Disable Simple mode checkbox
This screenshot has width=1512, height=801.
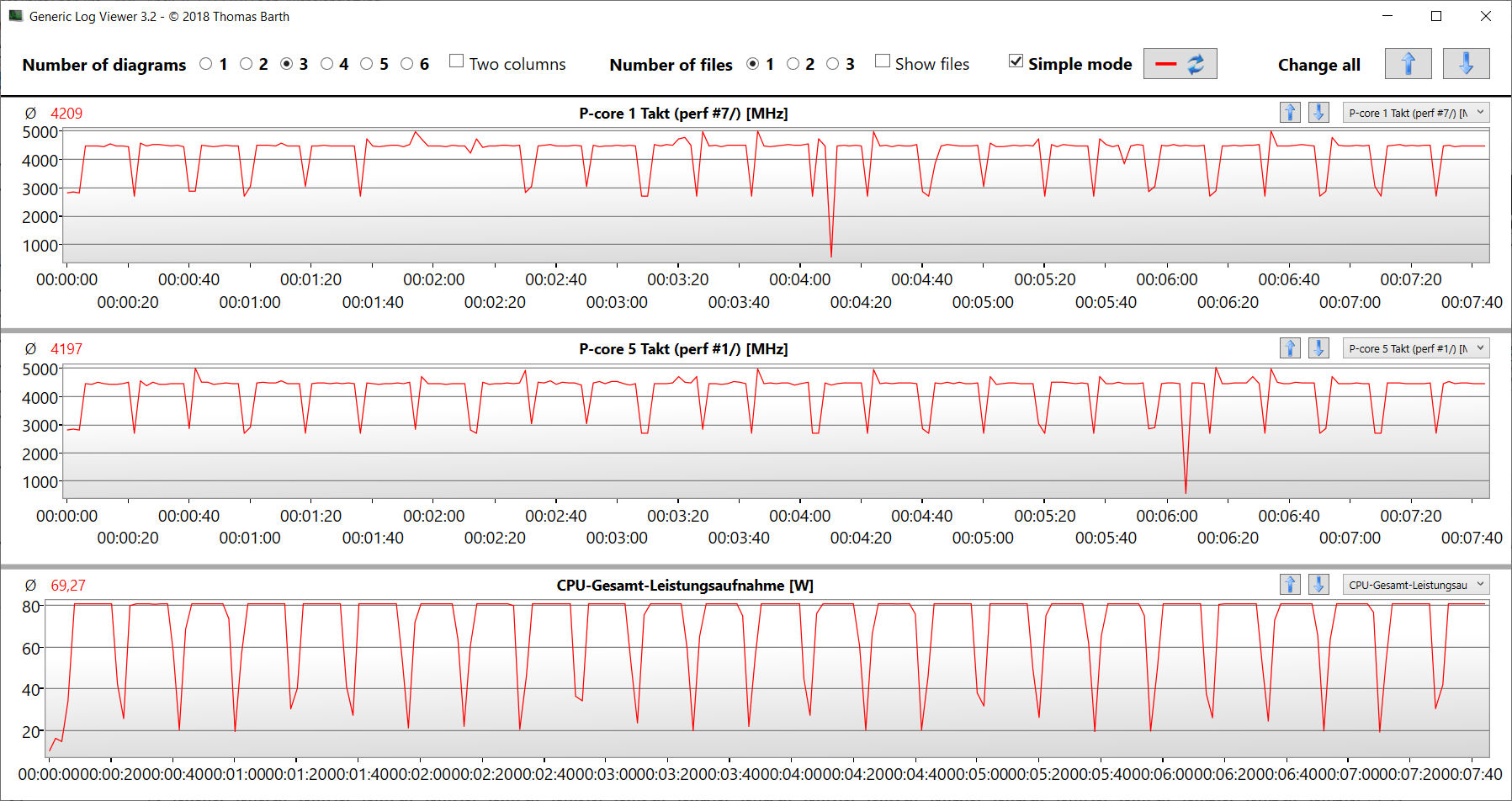[x=1016, y=61]
